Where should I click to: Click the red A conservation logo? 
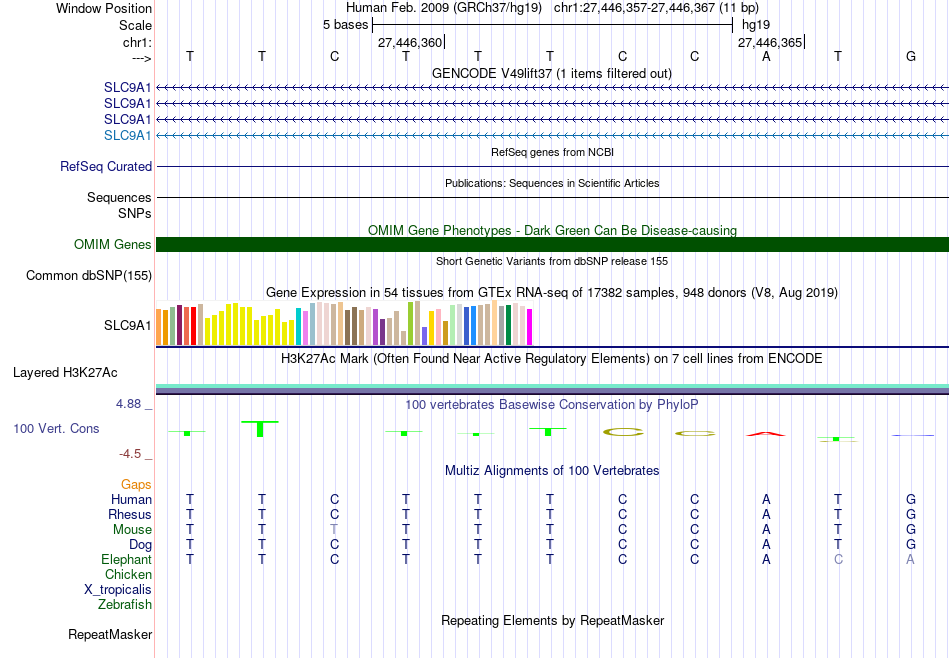[766, 434]
